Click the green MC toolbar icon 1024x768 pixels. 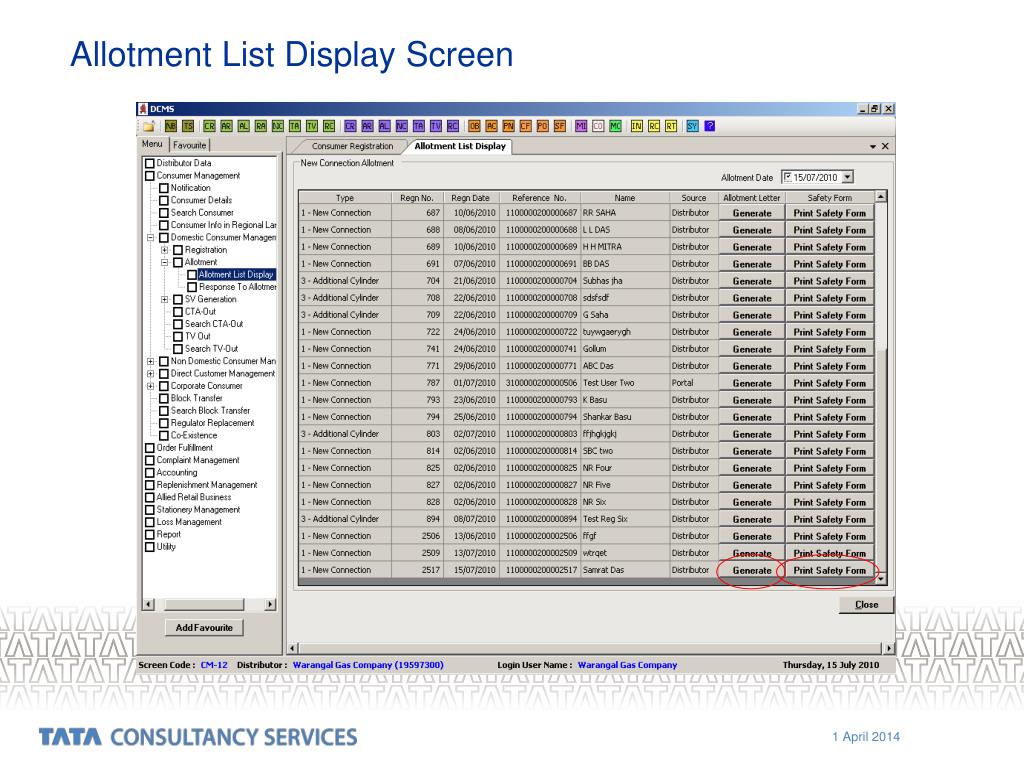(615, 126)
